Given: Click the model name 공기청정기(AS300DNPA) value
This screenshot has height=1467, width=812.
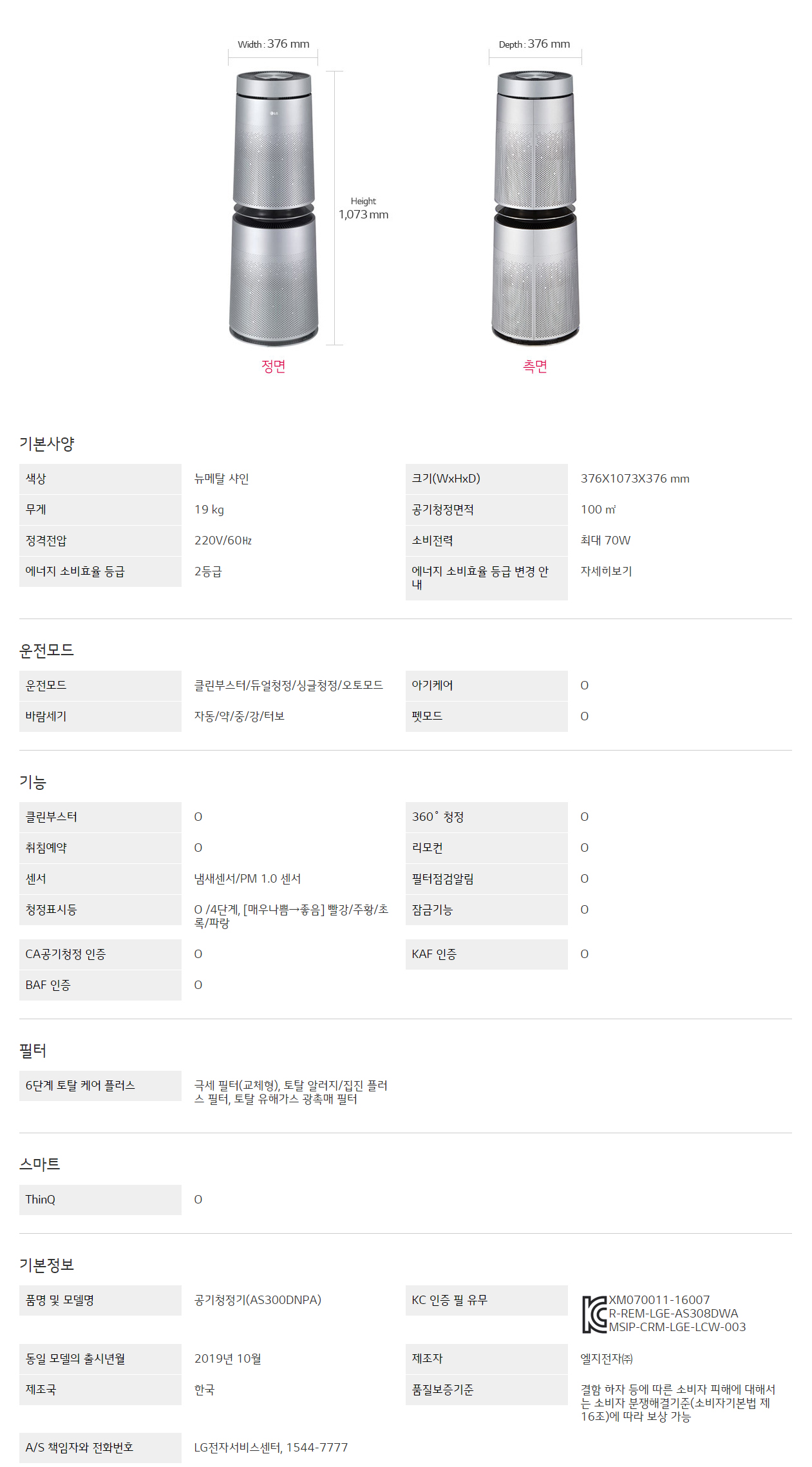Looking at the screenshot, I should [x=258, y=1300].
